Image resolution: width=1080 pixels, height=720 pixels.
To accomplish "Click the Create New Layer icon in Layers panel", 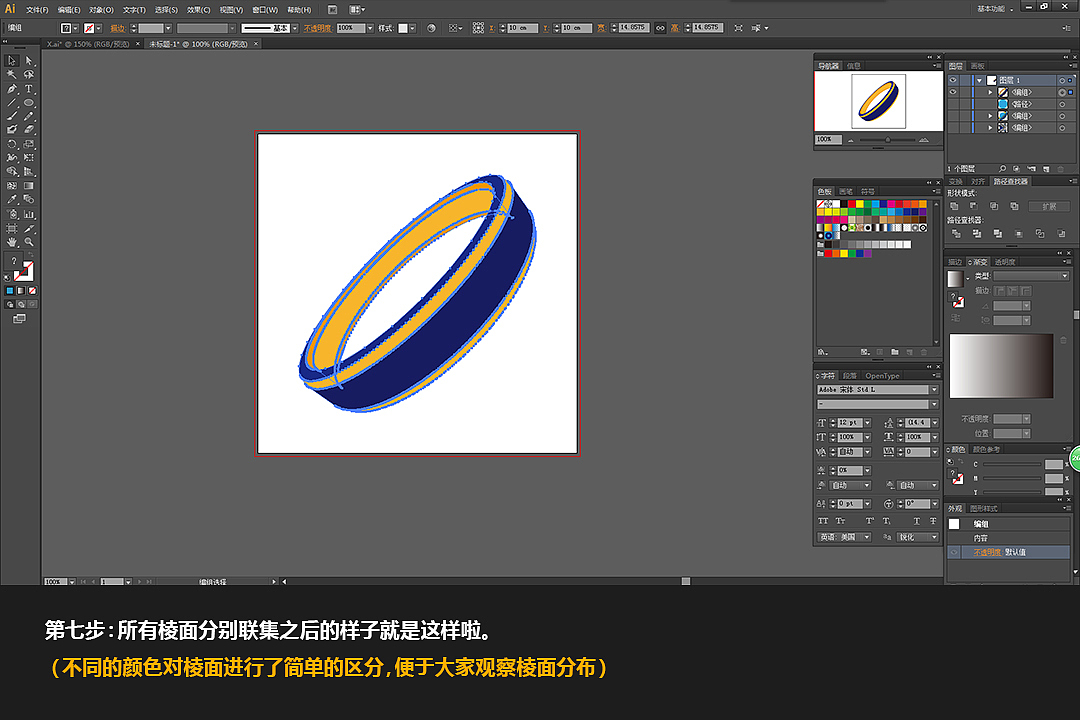I will point(1045,167).
